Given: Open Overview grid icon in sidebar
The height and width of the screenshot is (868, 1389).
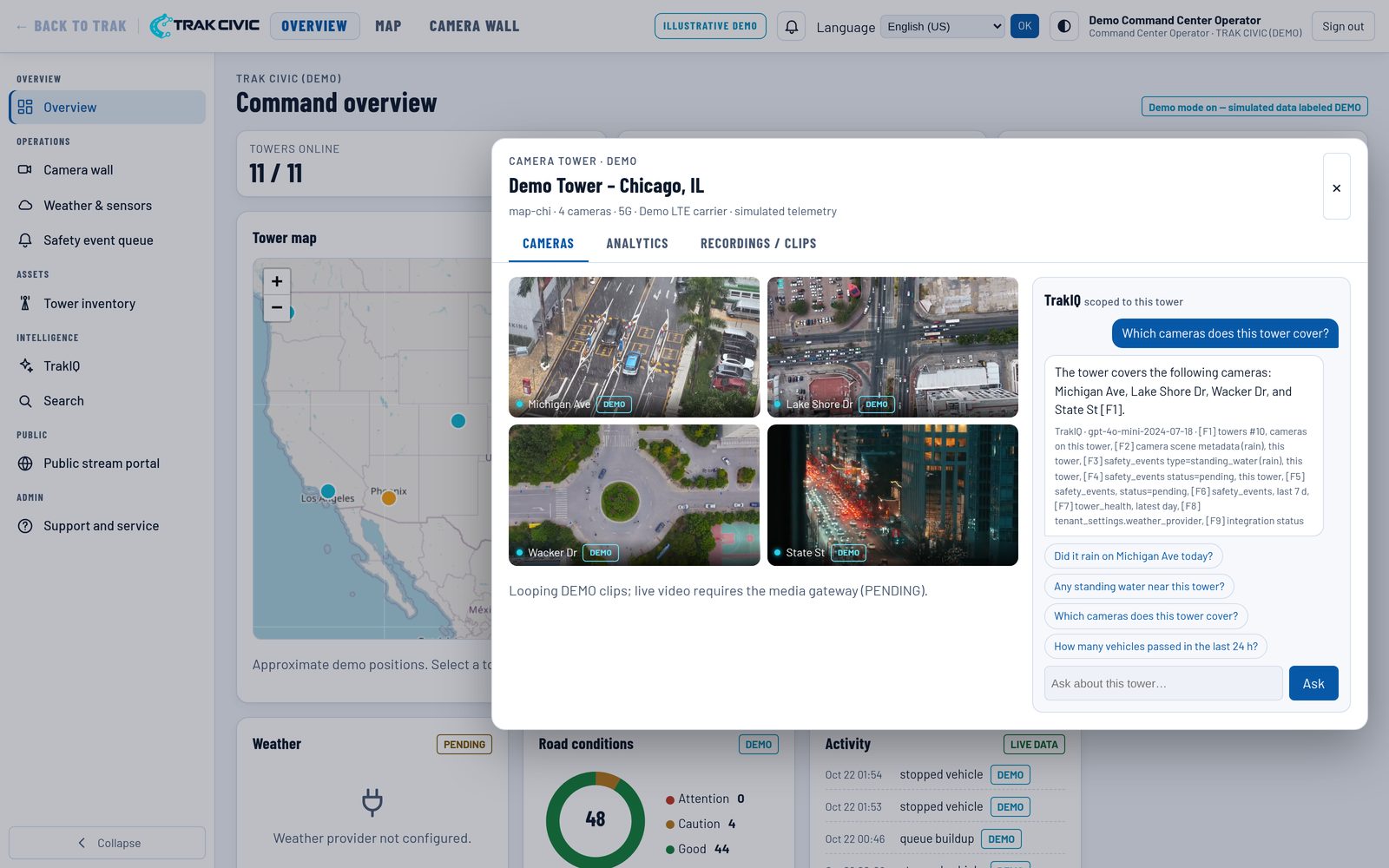Looking at the screenshot, I should (25, 107).
